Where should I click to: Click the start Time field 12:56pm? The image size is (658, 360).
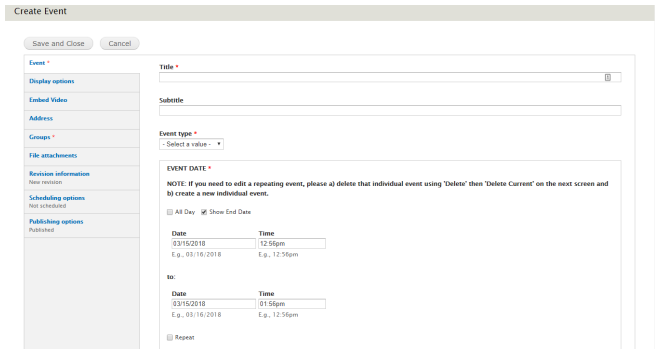point(292,244)
